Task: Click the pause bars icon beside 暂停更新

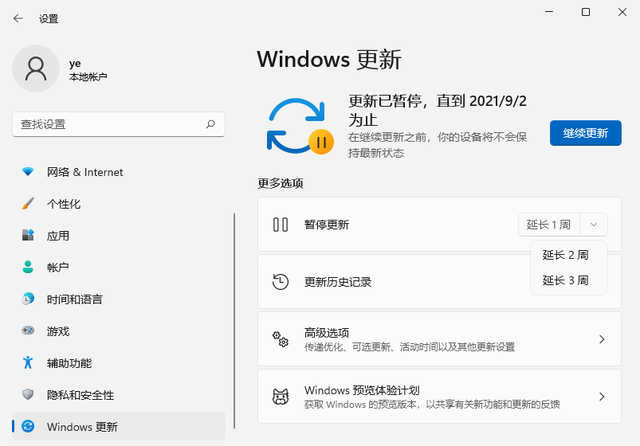Action: [x=280, y=224]
